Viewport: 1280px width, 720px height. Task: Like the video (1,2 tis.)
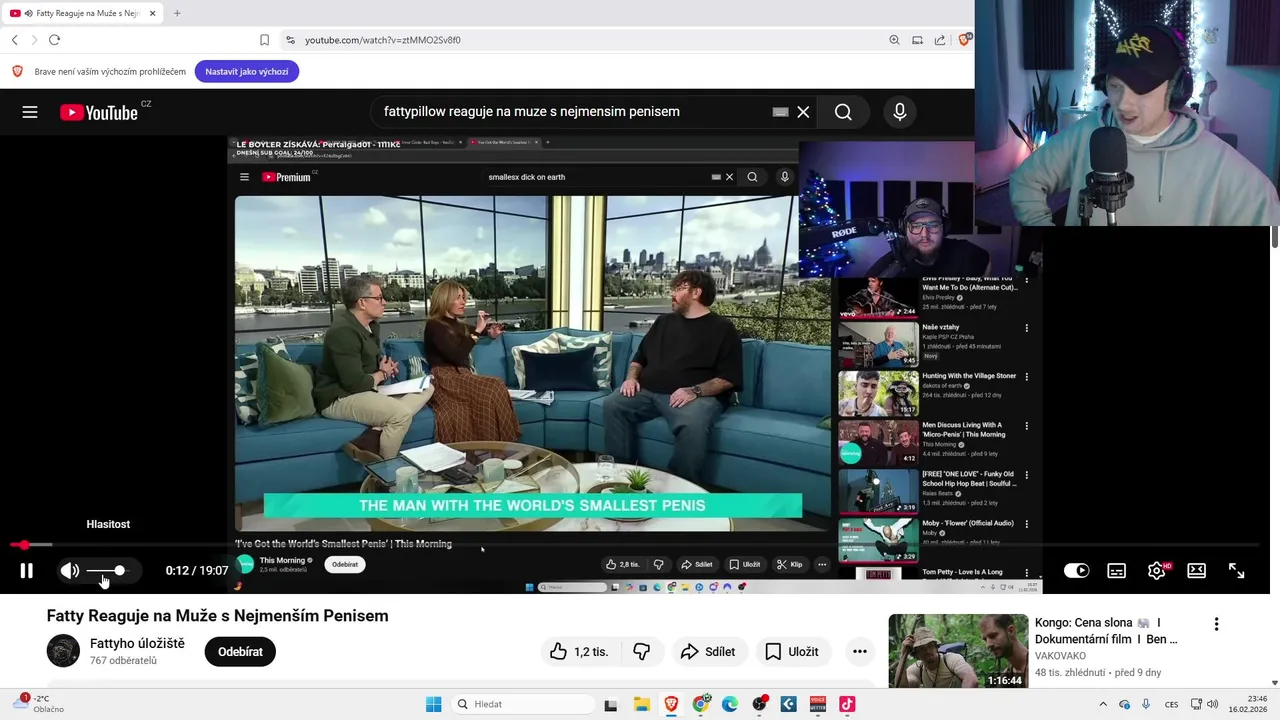pyautogui.click(x=579, y=652)
